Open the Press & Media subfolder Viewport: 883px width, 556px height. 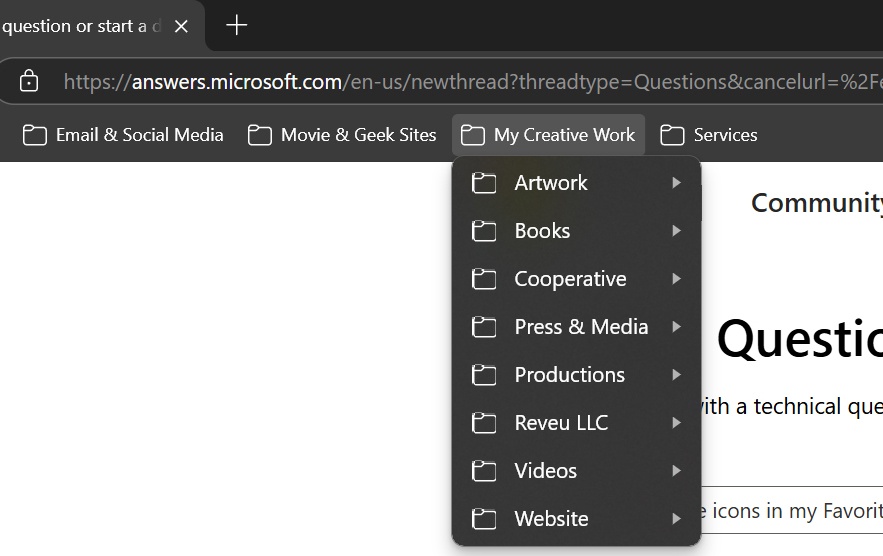coord(576,327)
